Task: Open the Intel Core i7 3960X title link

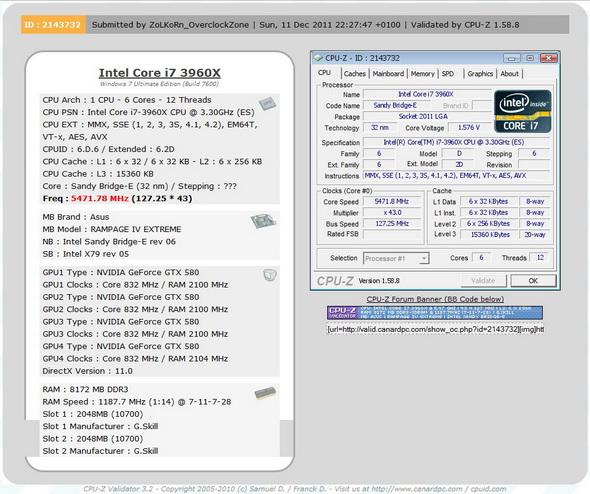Action: tap(160, 73)
